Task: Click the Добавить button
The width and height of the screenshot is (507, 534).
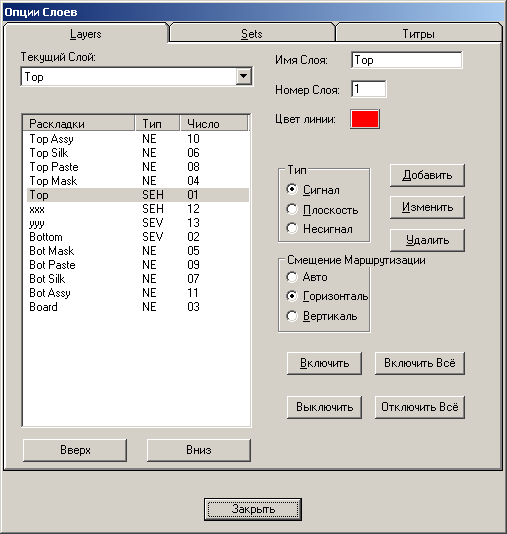Action: (427, 175)
